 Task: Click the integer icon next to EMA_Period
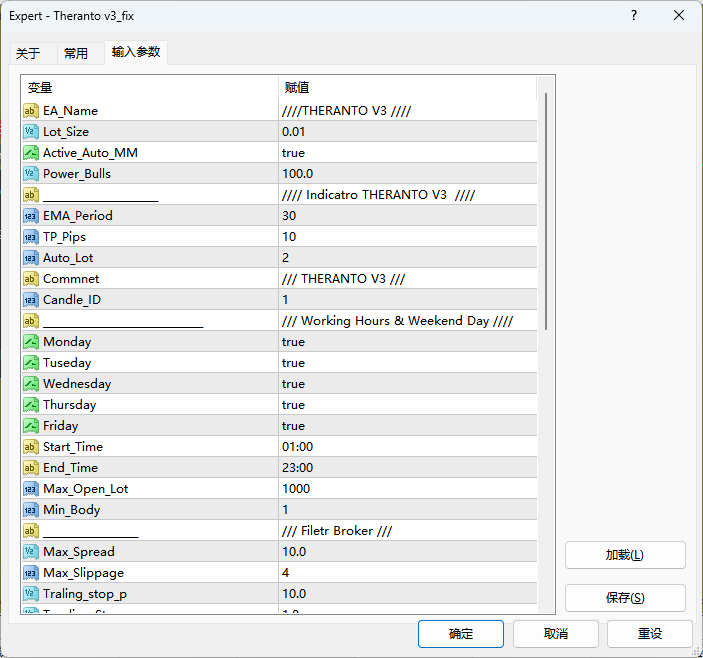pyautogui.click(x=31, y=216)
